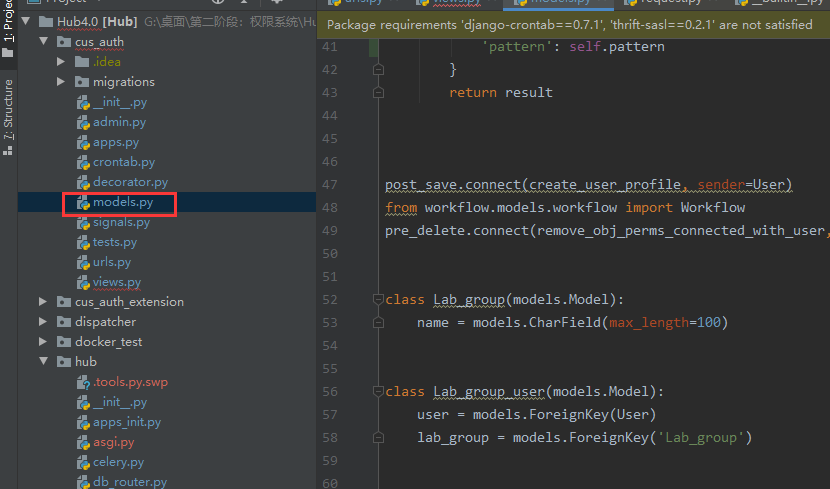Collapse the hub folder arrow
Screen dimensions: 830x489
(43, 361)
